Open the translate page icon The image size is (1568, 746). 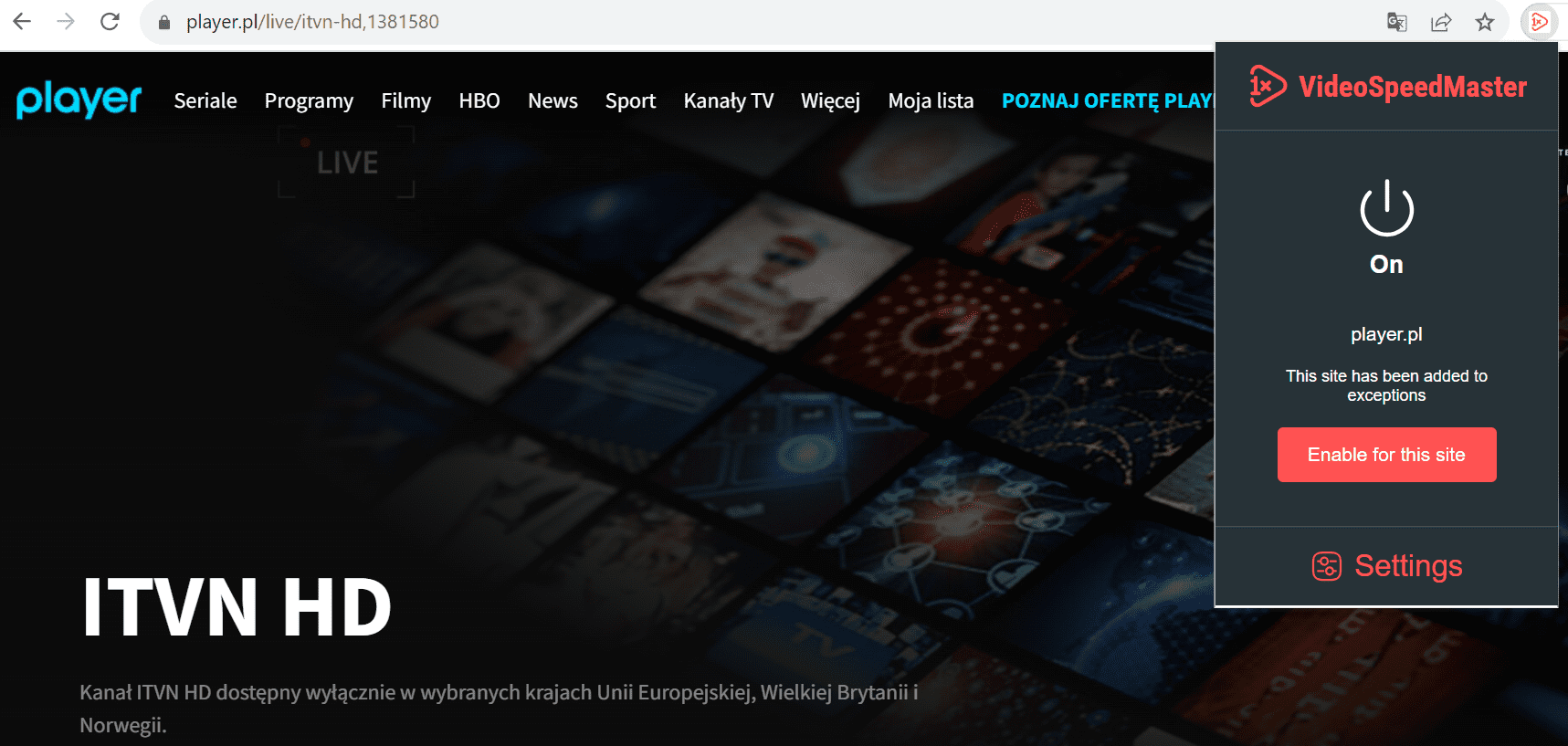coord(1396,22)
